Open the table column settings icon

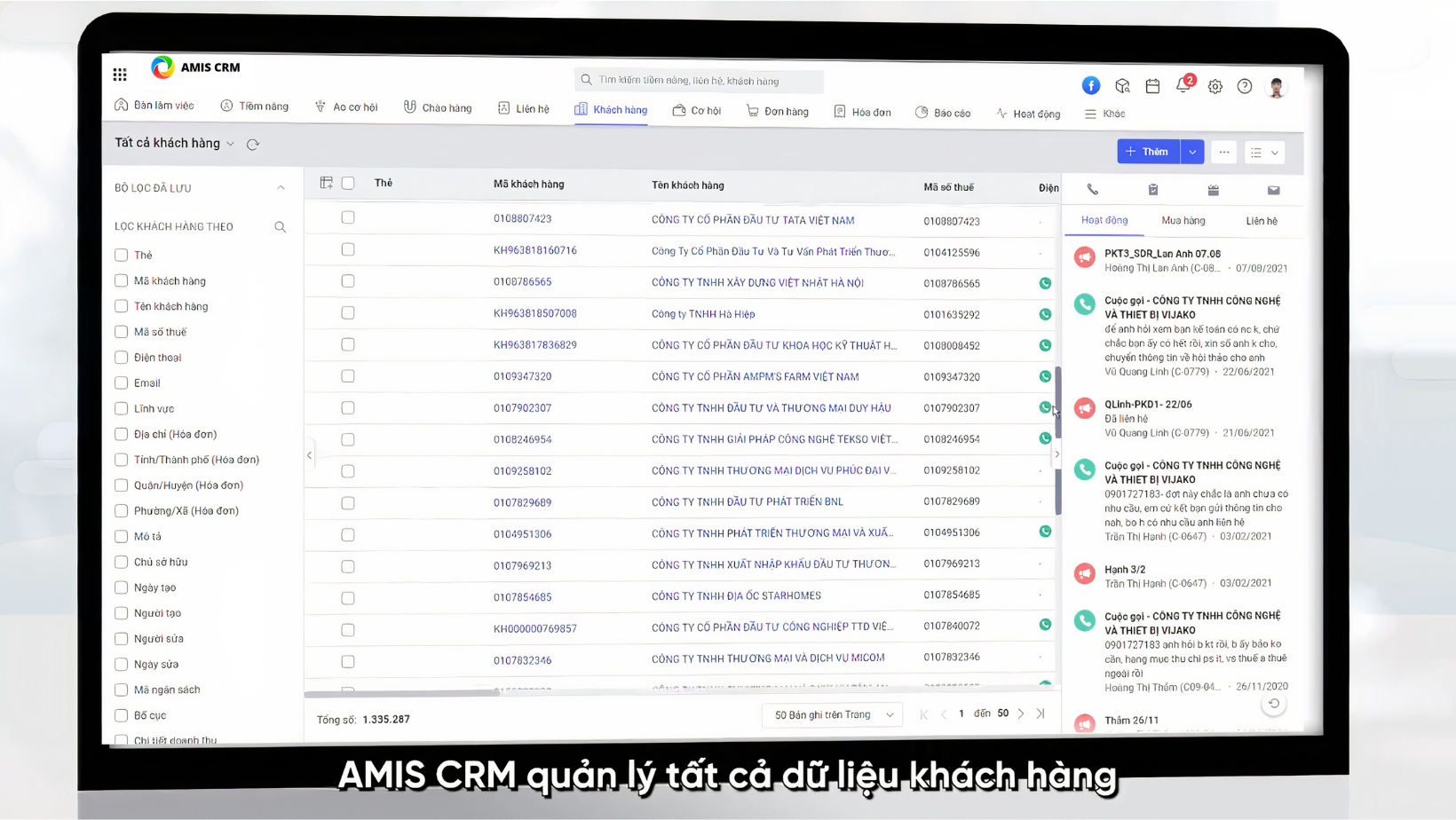click(x=326, y=183)
